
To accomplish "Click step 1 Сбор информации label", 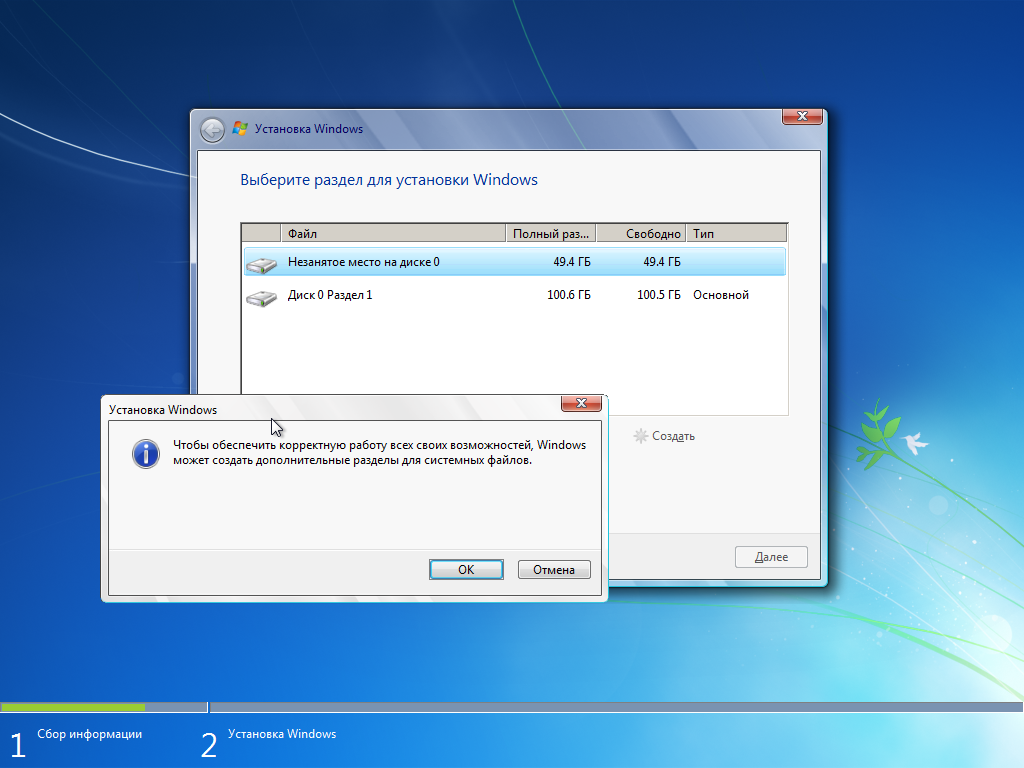I will click(x=89, y=734).
